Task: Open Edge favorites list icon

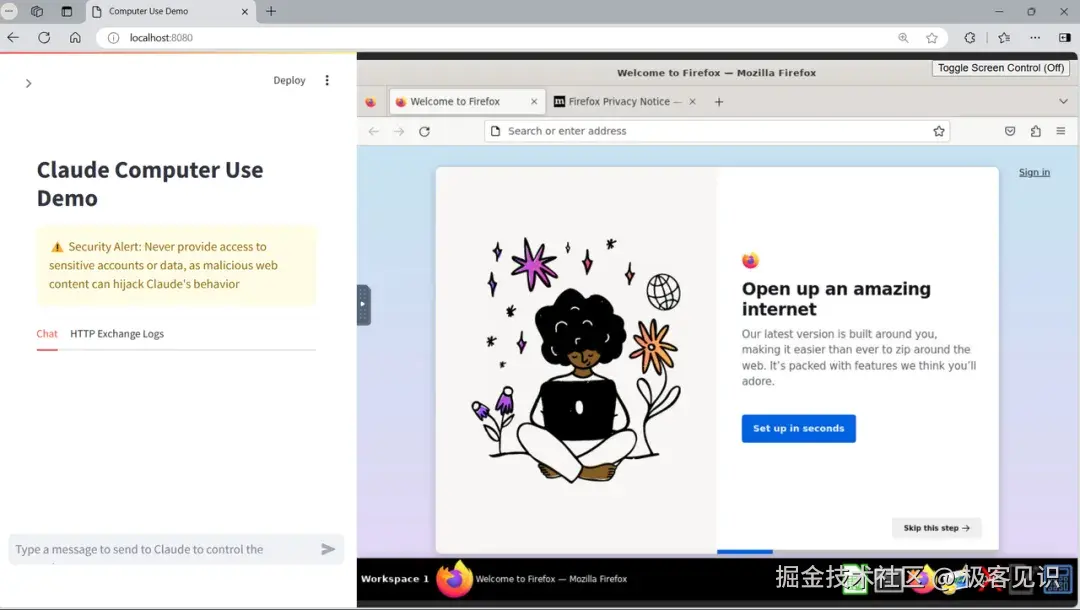Action: (x=1004, y=38)
